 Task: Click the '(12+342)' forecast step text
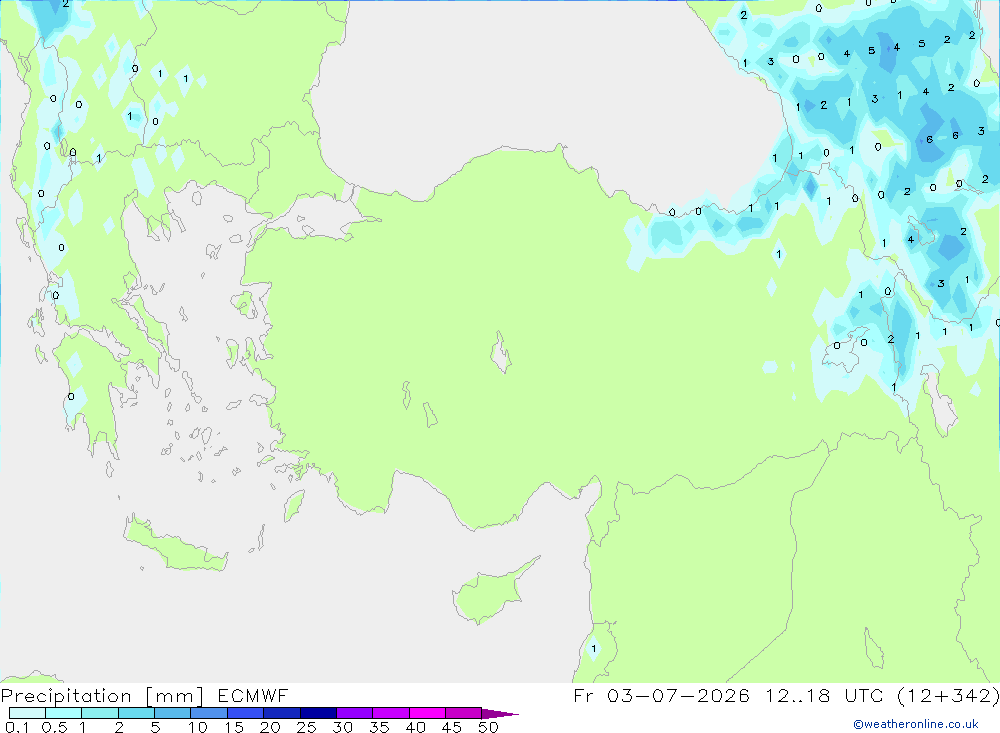tap(948, 695)
